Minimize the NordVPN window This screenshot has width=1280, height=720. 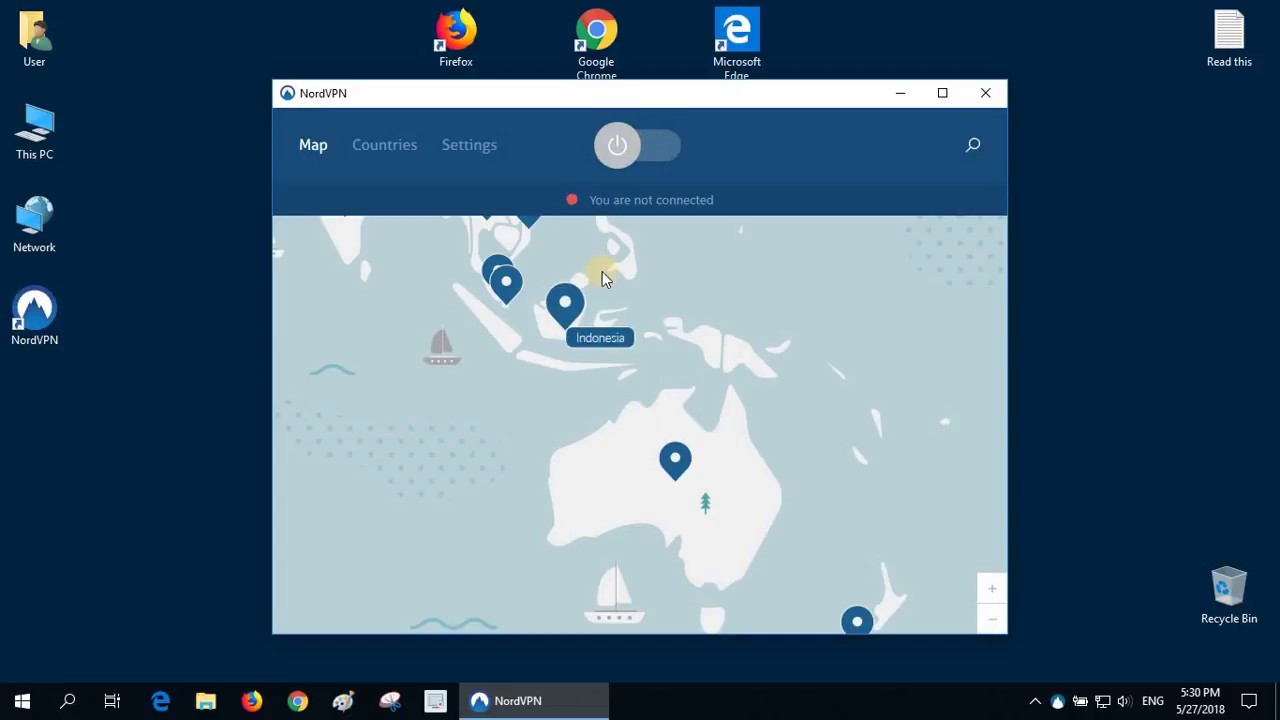[x=900, y=93]
